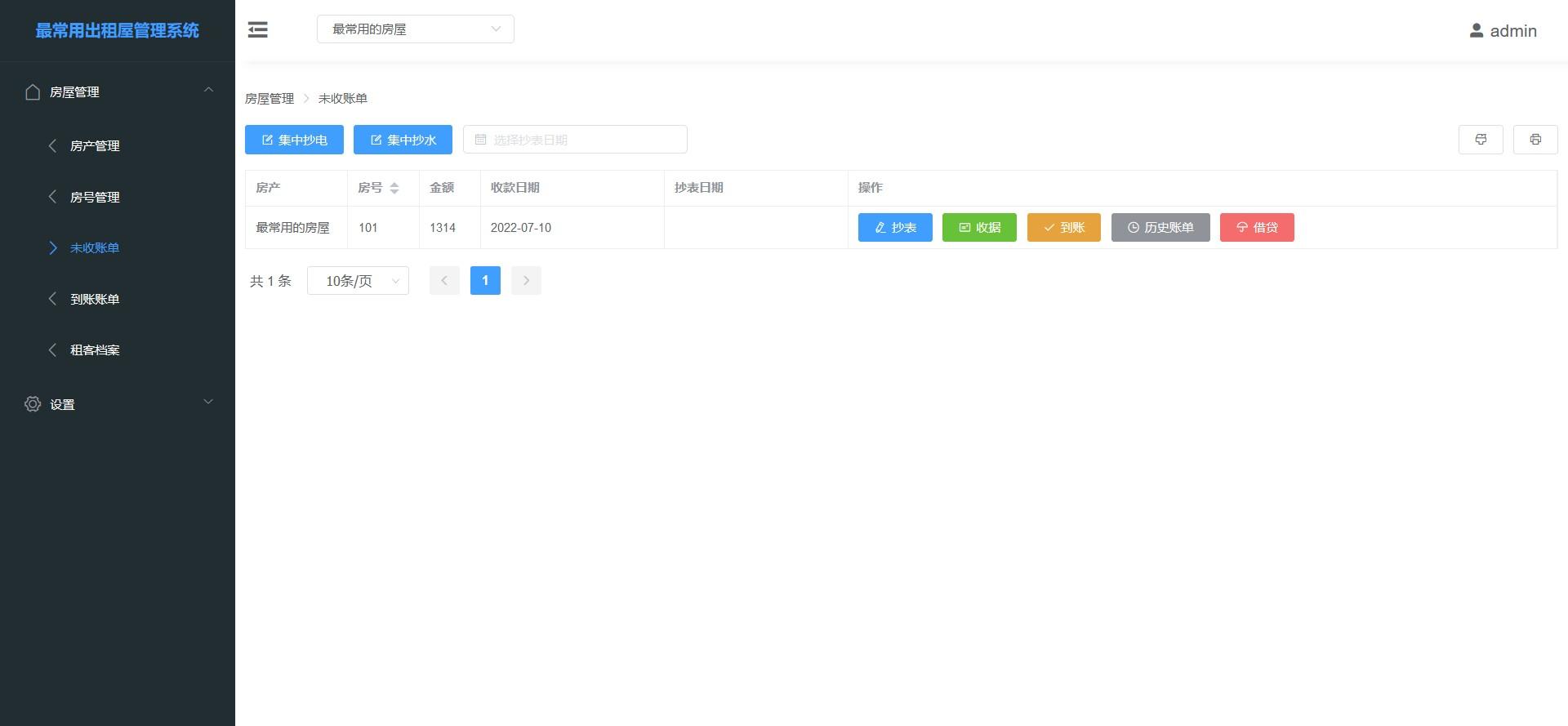Click the red 借贷 button for room 101

(x=1257, y=227)
